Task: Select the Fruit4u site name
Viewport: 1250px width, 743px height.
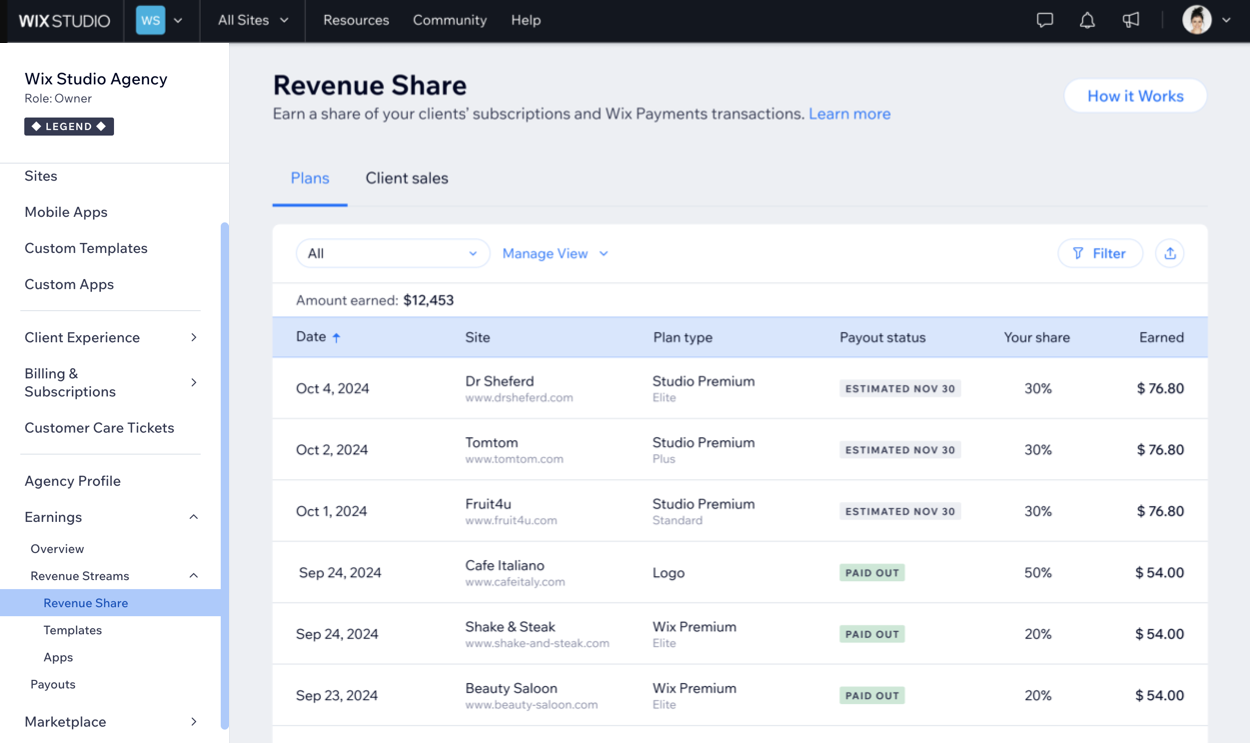Action: 488,504
